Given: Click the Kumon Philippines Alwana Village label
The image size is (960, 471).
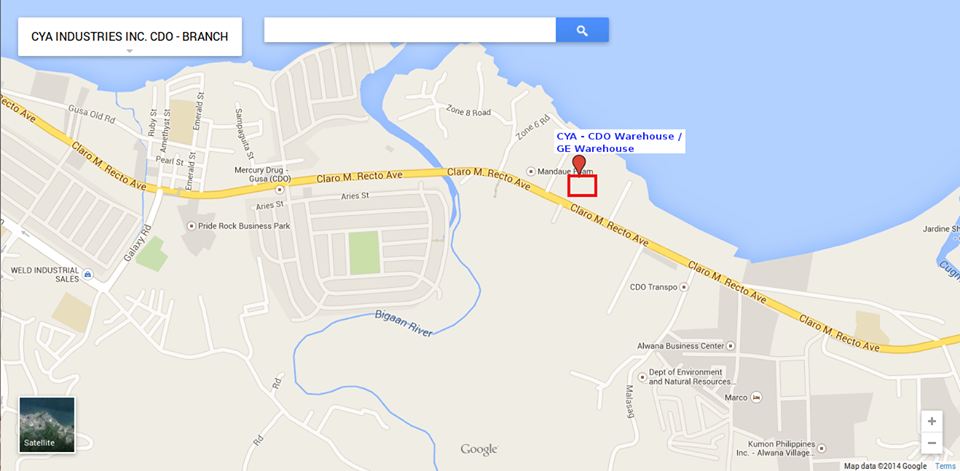Looking at the screenshot, I should pos(782,448).
